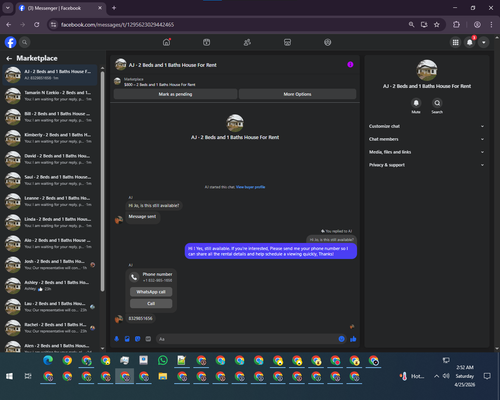Reload the page in Chrome
The image size is (500, 400).
37,25
